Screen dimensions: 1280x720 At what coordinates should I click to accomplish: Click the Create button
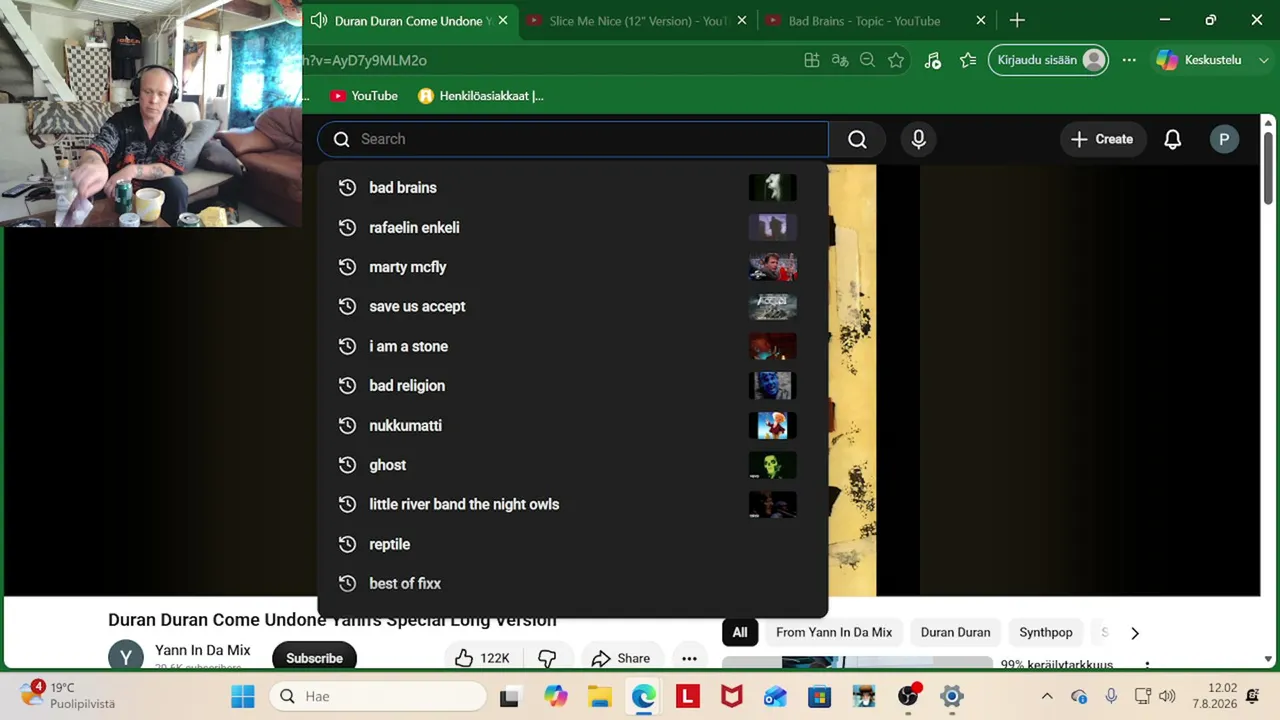(1102, 139)
